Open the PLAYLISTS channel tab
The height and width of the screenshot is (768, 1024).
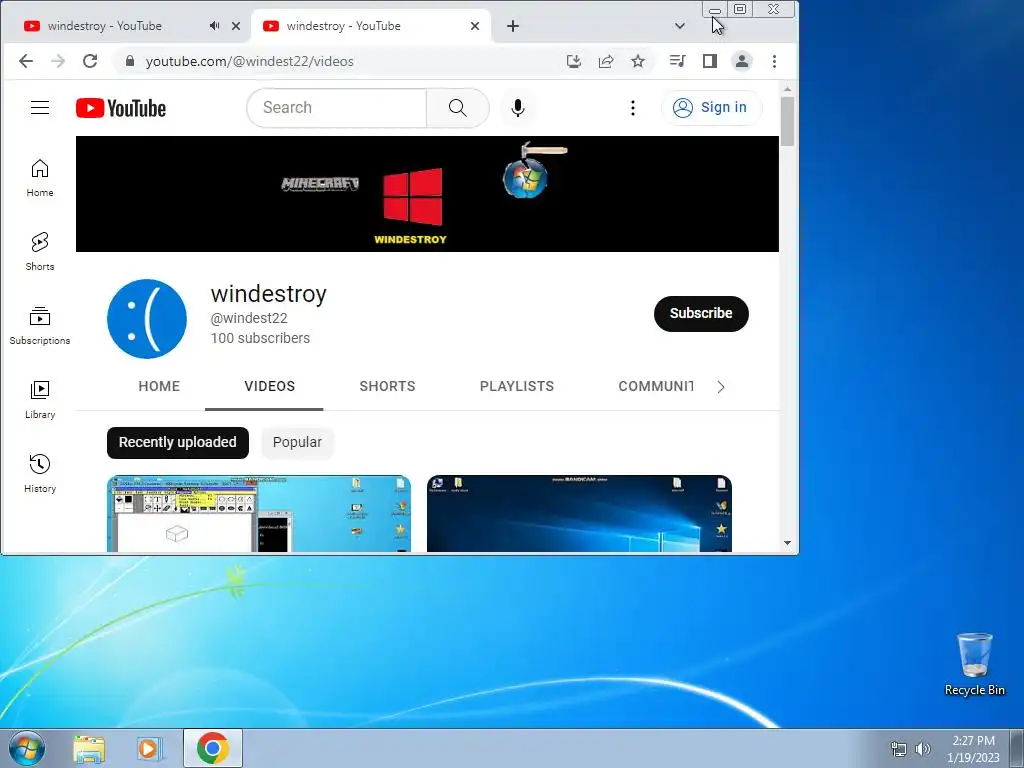[517, 386]
